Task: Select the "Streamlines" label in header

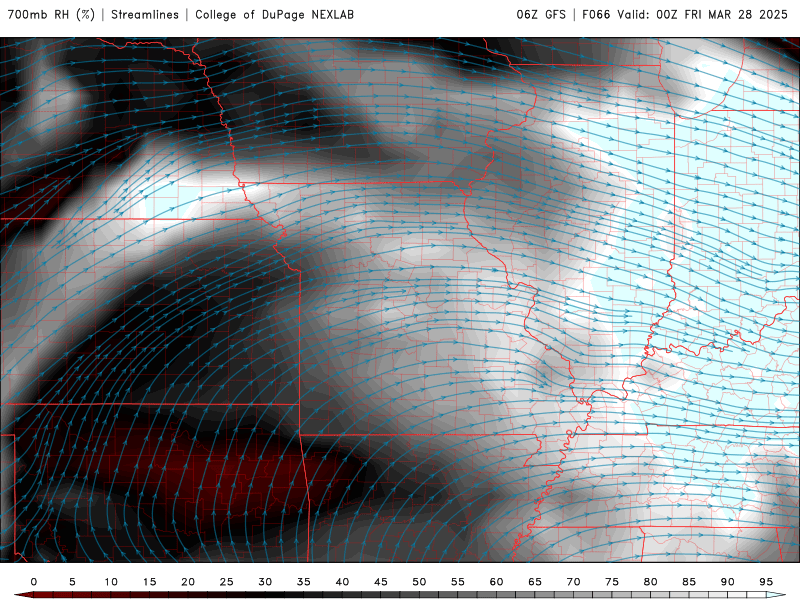Action: 145,15
